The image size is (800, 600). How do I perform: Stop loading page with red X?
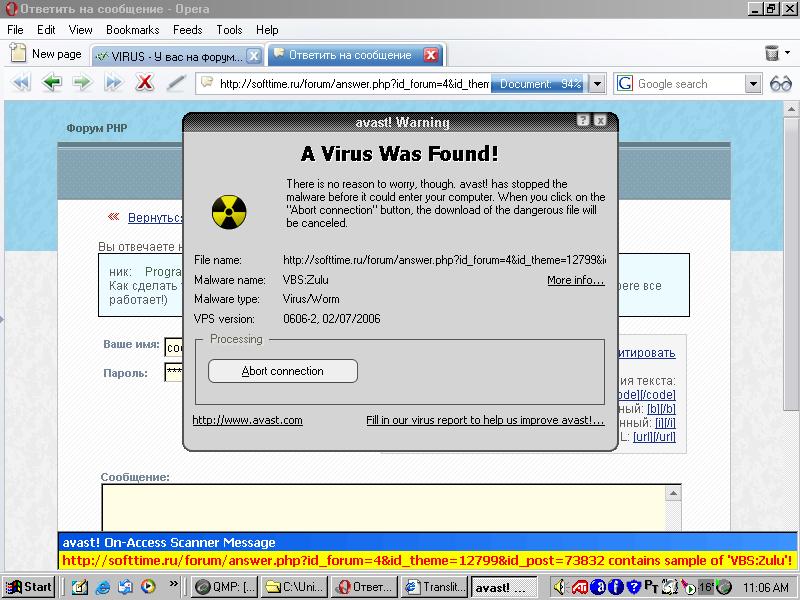[145, 82]
